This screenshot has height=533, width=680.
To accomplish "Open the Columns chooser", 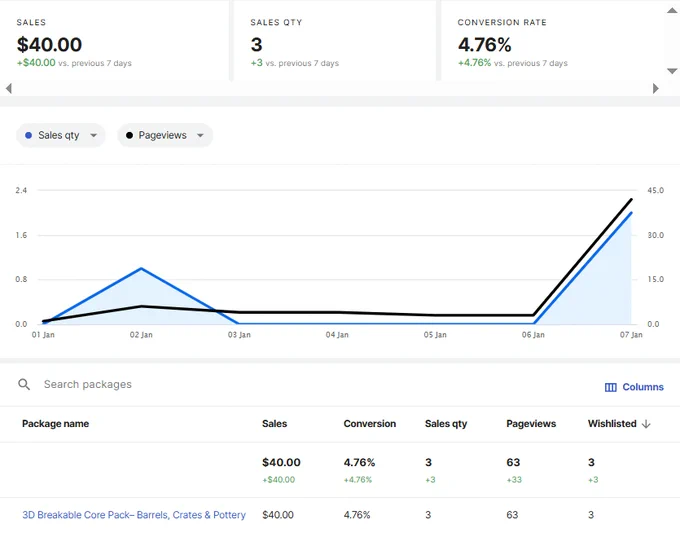I will tap(634, 387).
